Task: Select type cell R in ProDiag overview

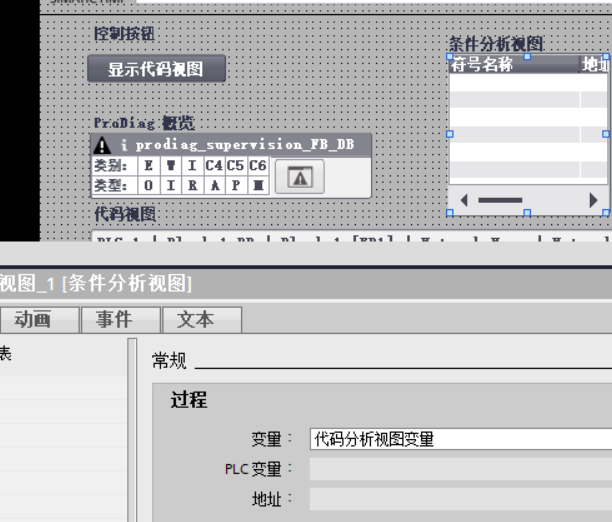Action: click(192, 185)
